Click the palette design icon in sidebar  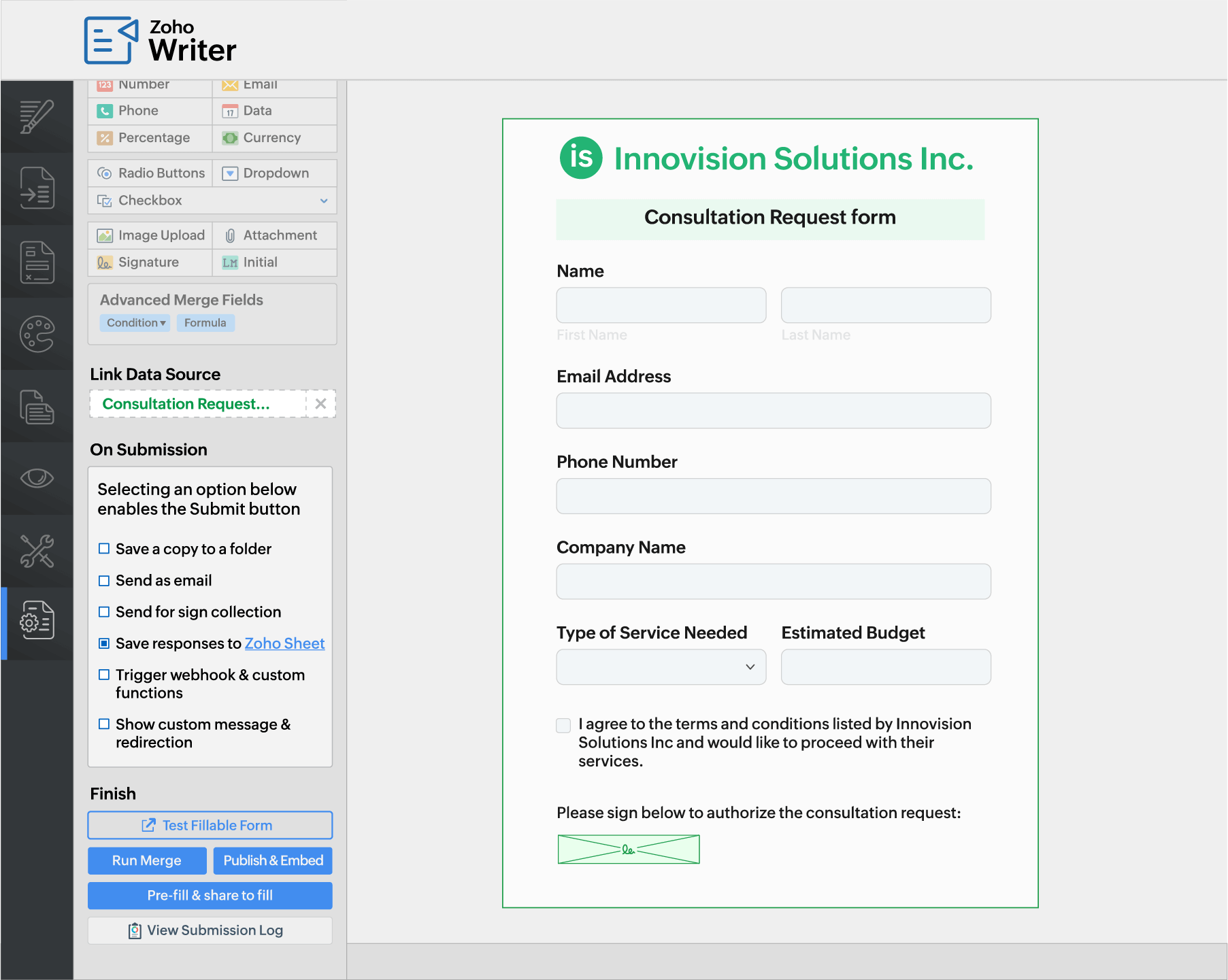pyautogui.click(x=37, y=334)
